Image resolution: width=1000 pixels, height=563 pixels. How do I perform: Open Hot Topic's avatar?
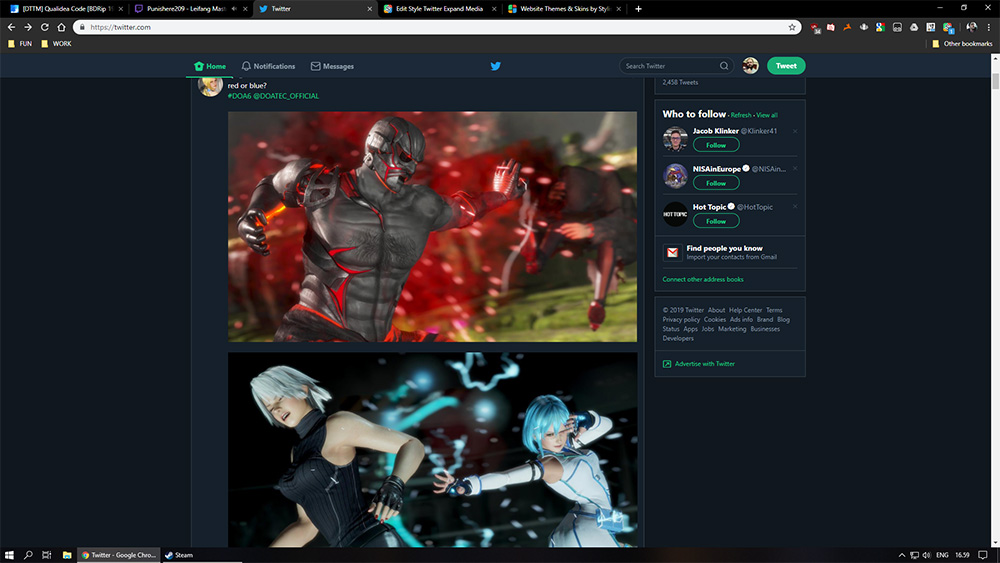(675, 214)
